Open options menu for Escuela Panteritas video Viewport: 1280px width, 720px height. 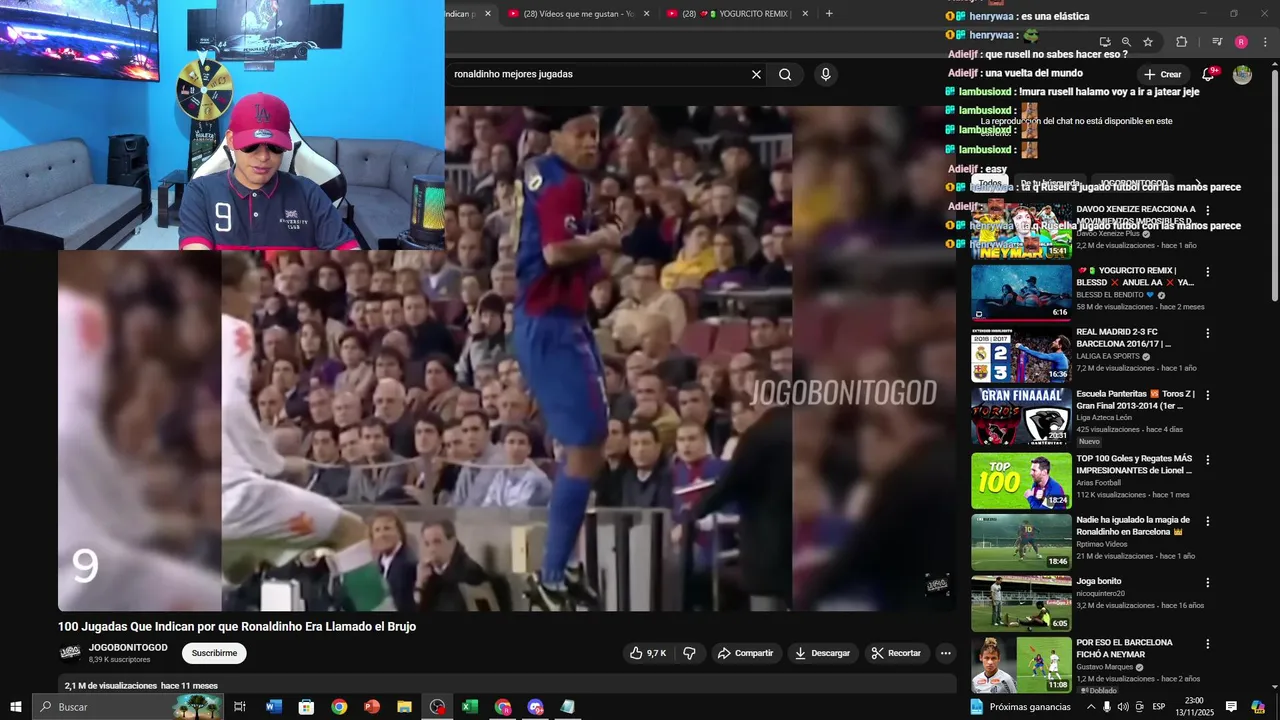[x=1207, y=395]
